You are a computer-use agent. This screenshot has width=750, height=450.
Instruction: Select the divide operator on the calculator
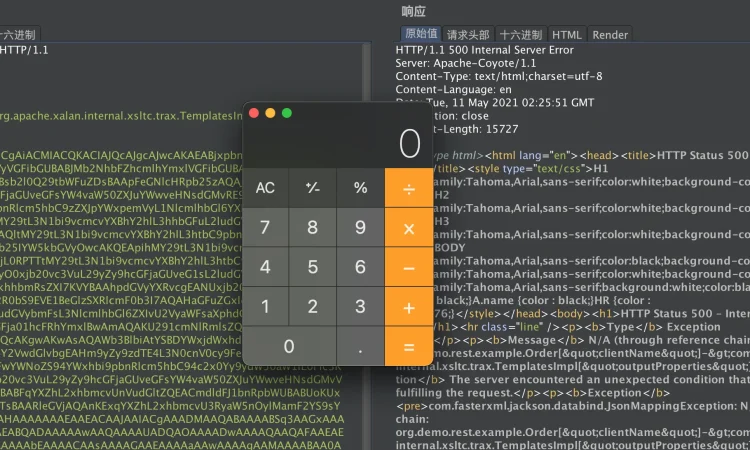pos(409,187)
